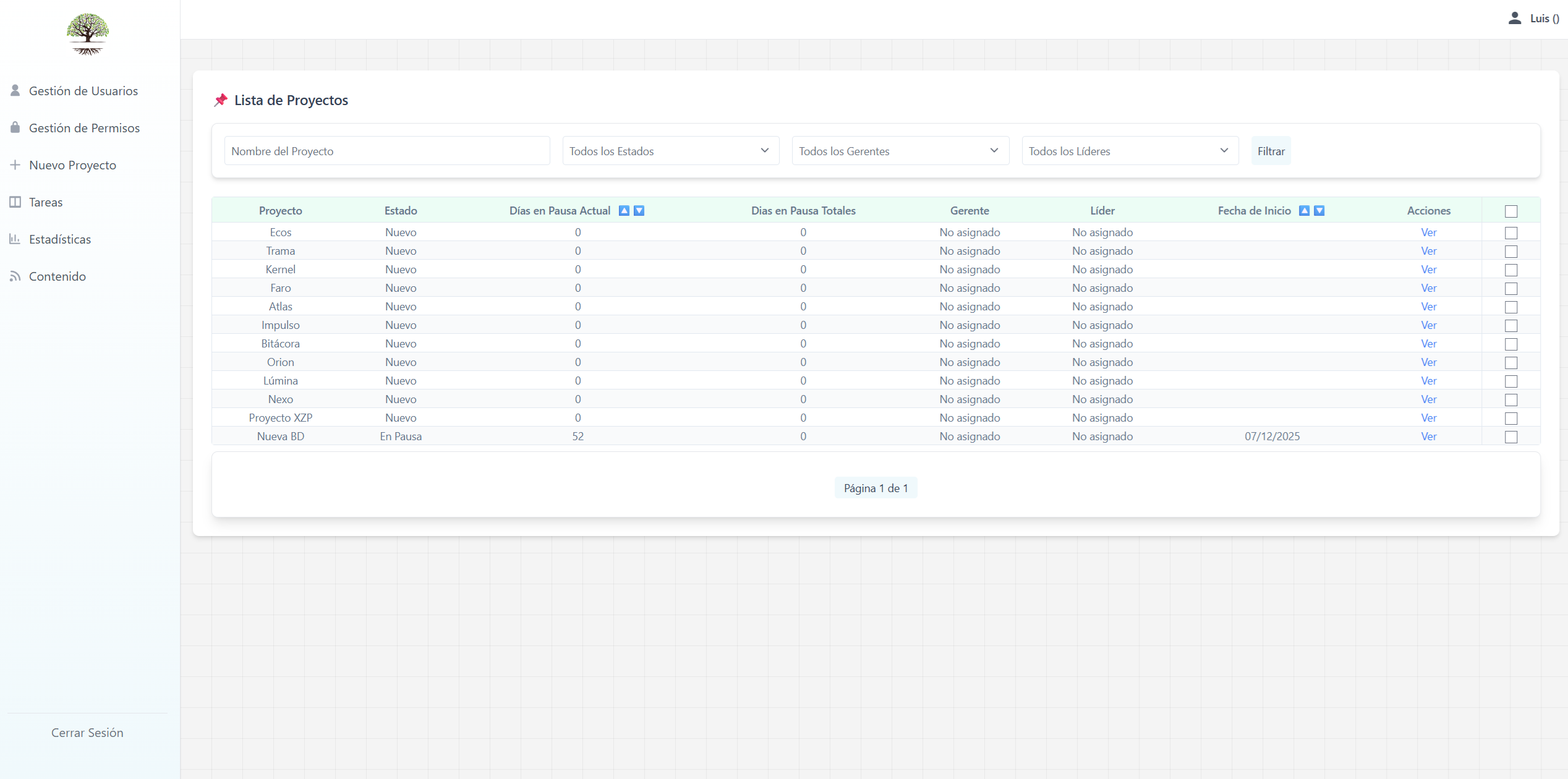The height and width of the screenshot is (779, 1568).
Task: Open the Todos los Estados dropdown
Action: click(x=670, y=151)
